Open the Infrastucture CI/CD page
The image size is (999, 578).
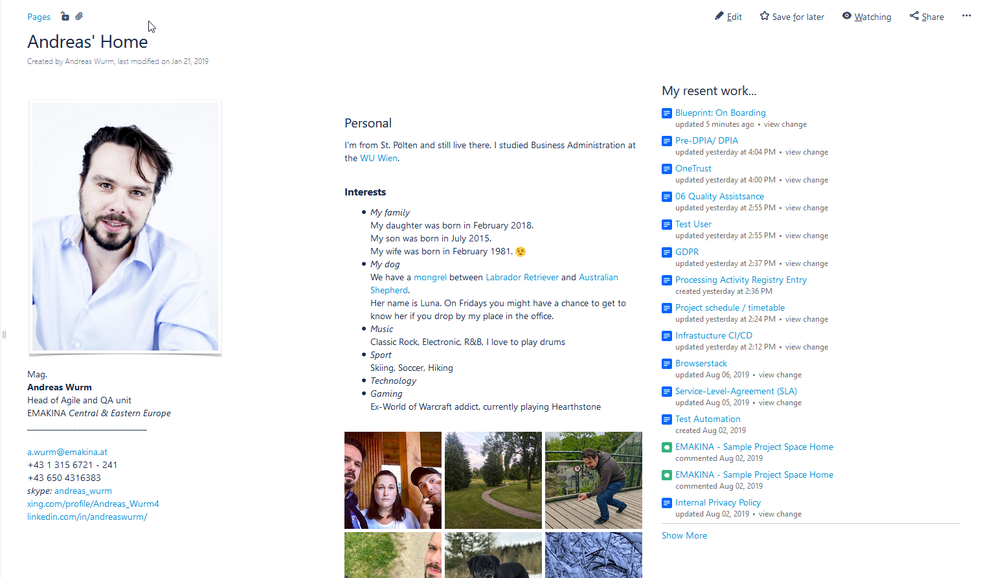coord(714,335)
